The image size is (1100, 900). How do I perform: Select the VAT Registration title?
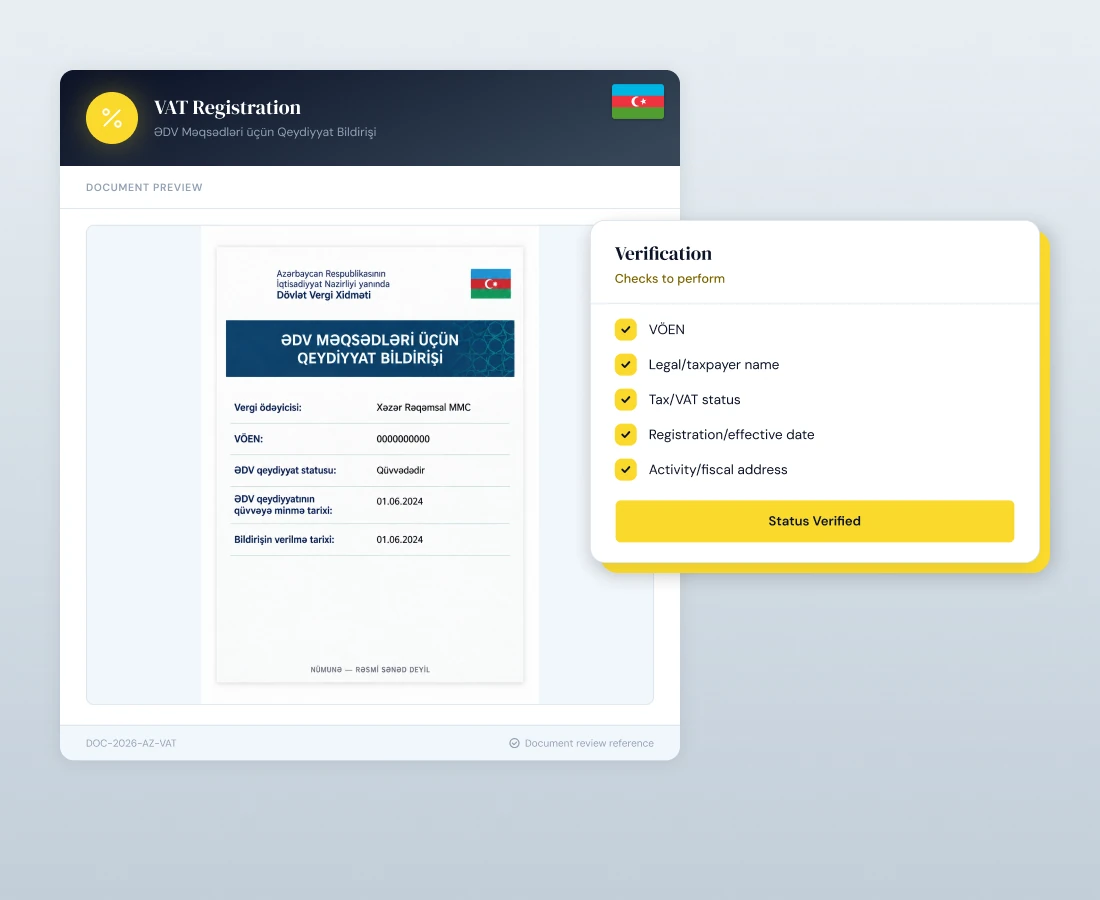click(x=227, y=107)
